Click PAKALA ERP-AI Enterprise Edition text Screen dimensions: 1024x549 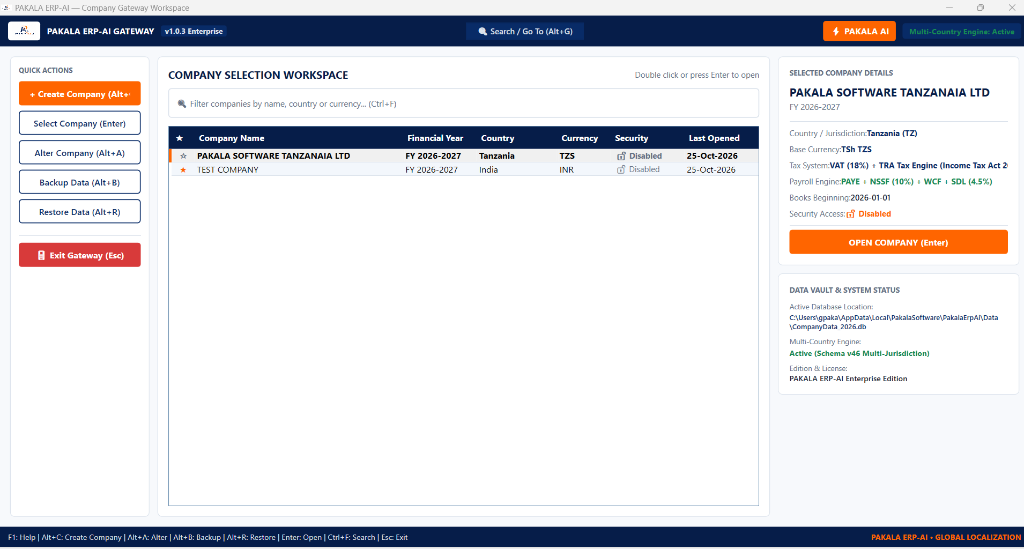(848, 379)
